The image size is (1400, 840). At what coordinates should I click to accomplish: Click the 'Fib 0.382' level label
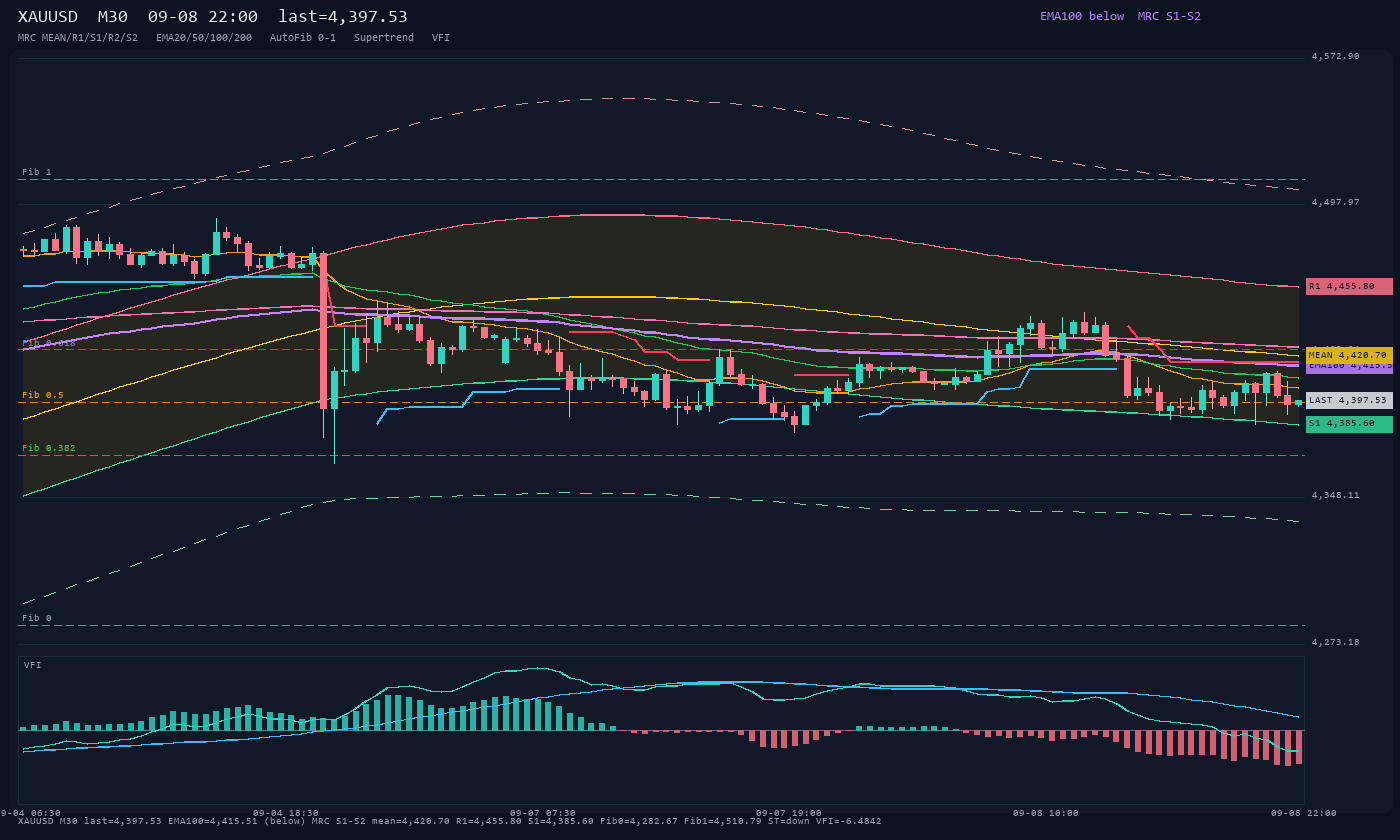pyautogui.click(x=49, y=448)
